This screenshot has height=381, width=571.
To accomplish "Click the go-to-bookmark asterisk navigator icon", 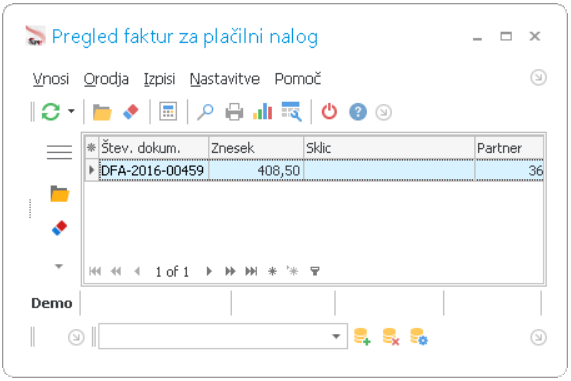I will click(292, 271).
